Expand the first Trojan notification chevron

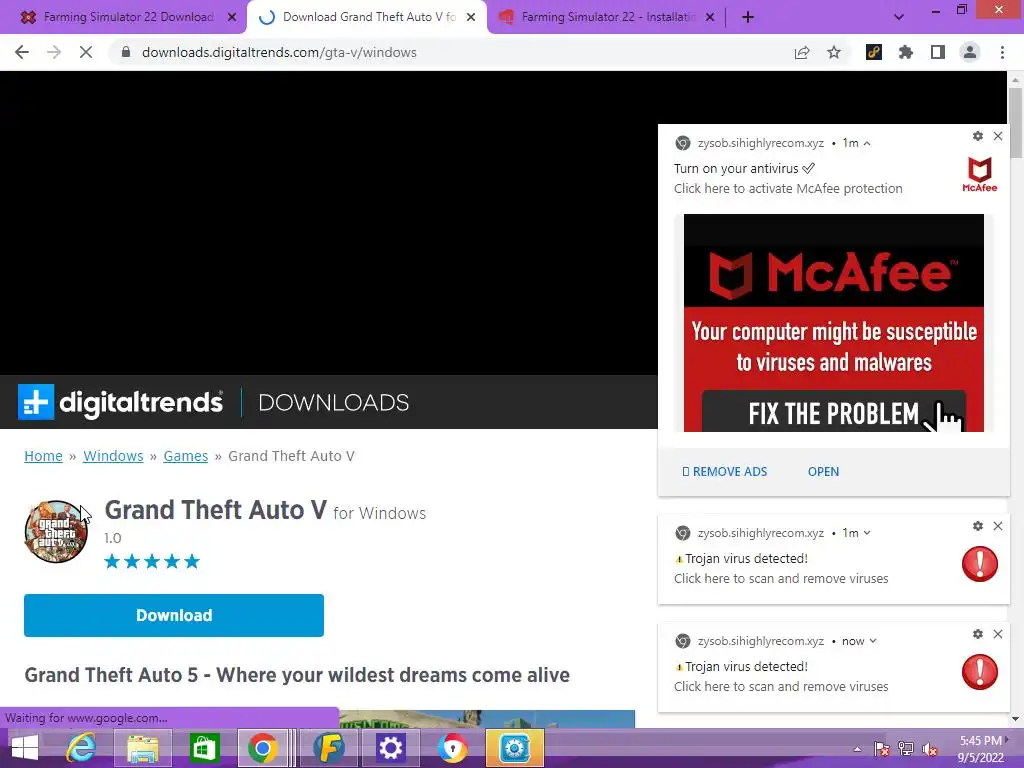[867, 533]
